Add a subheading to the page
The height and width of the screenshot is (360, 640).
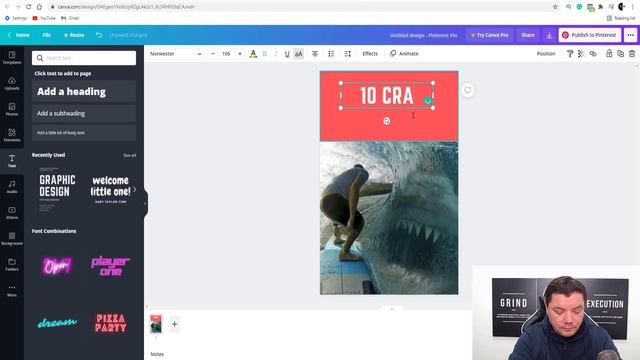coord(84,113)
